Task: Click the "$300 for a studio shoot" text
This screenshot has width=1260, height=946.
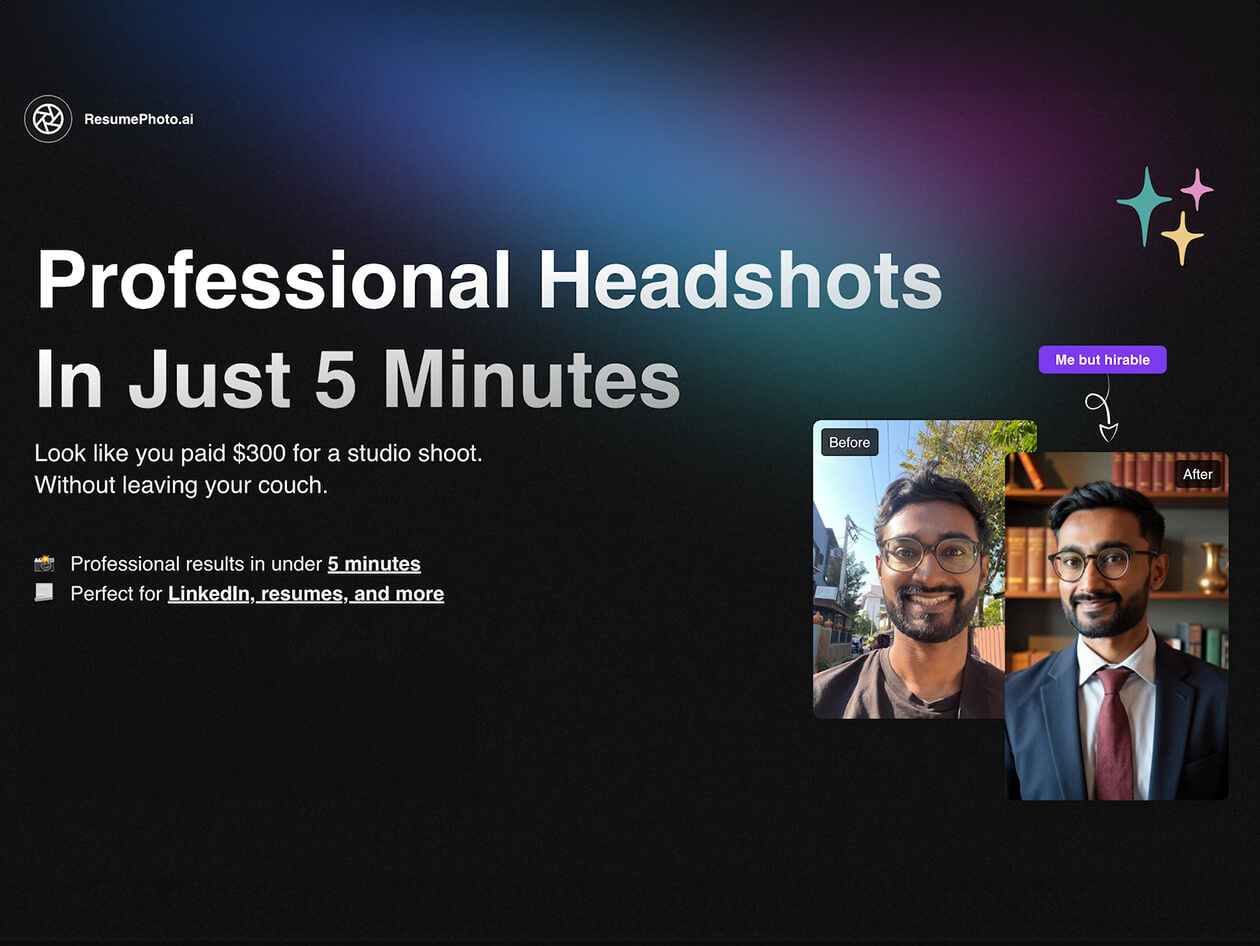Action: point(357,453)
